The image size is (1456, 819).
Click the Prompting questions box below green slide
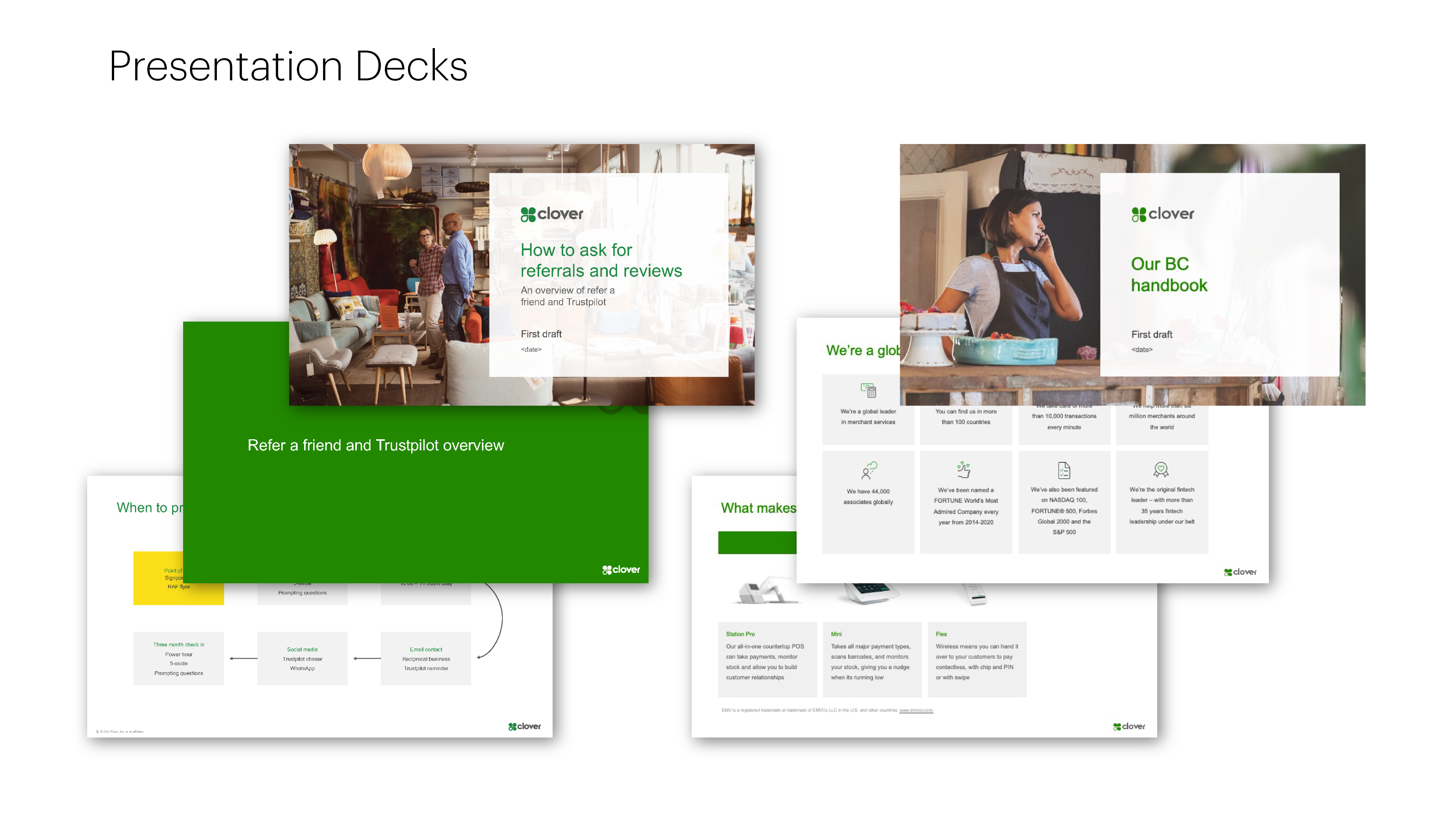pos(303,594)
